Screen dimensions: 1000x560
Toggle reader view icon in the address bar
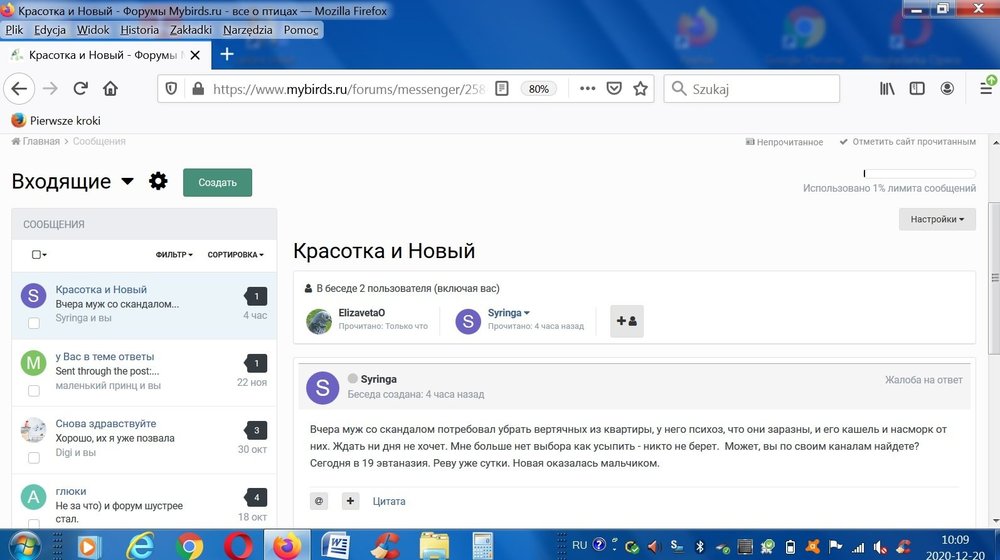tap(502, 89)
